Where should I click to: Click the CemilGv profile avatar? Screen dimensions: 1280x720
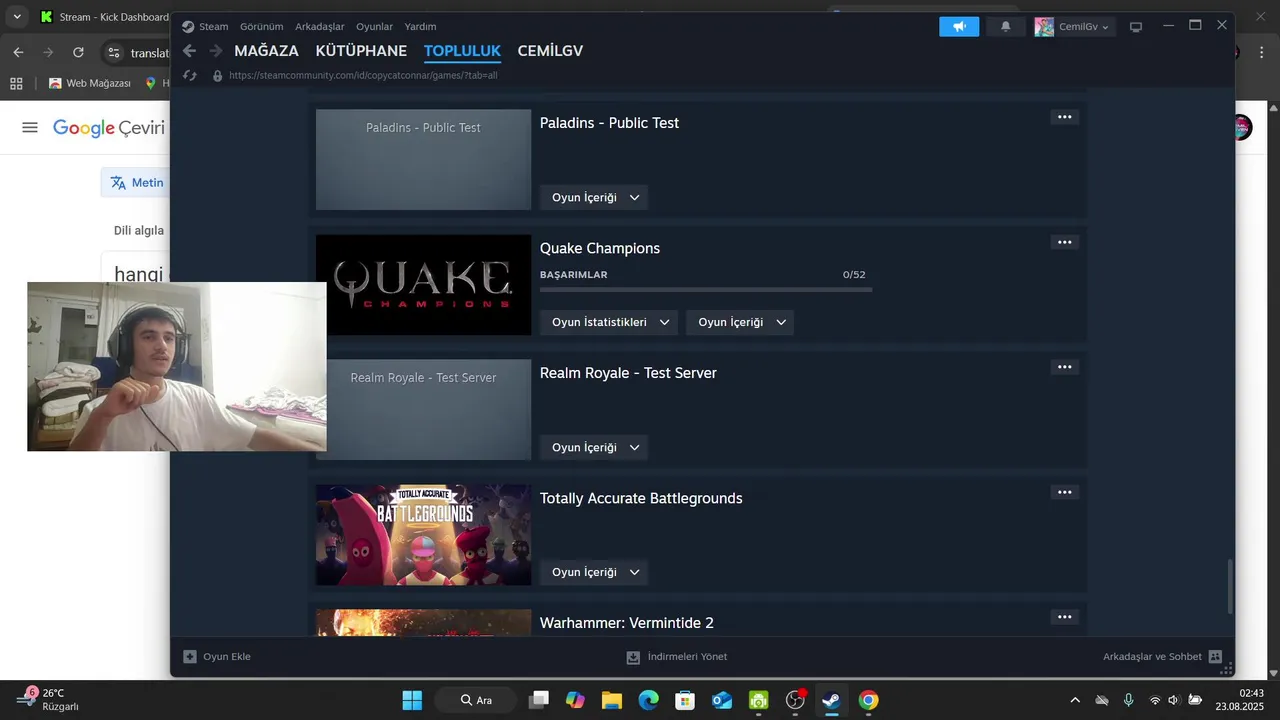click(x=1044, y=27)
